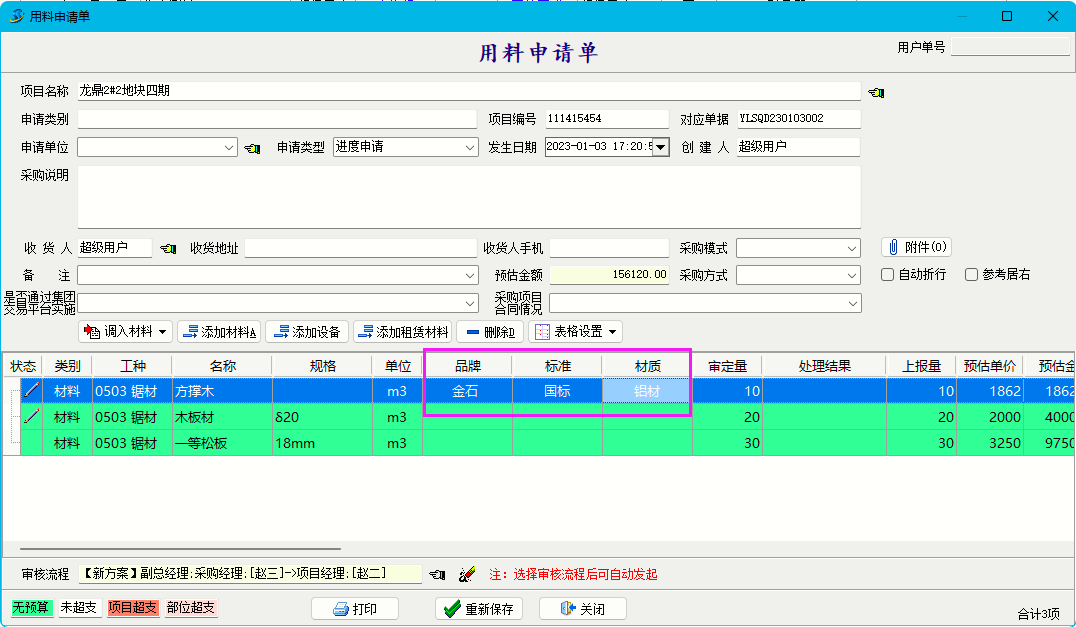Tick the 参考居右 checkbox
Viewport: 1076px width, 627px height.
point(971,275)
